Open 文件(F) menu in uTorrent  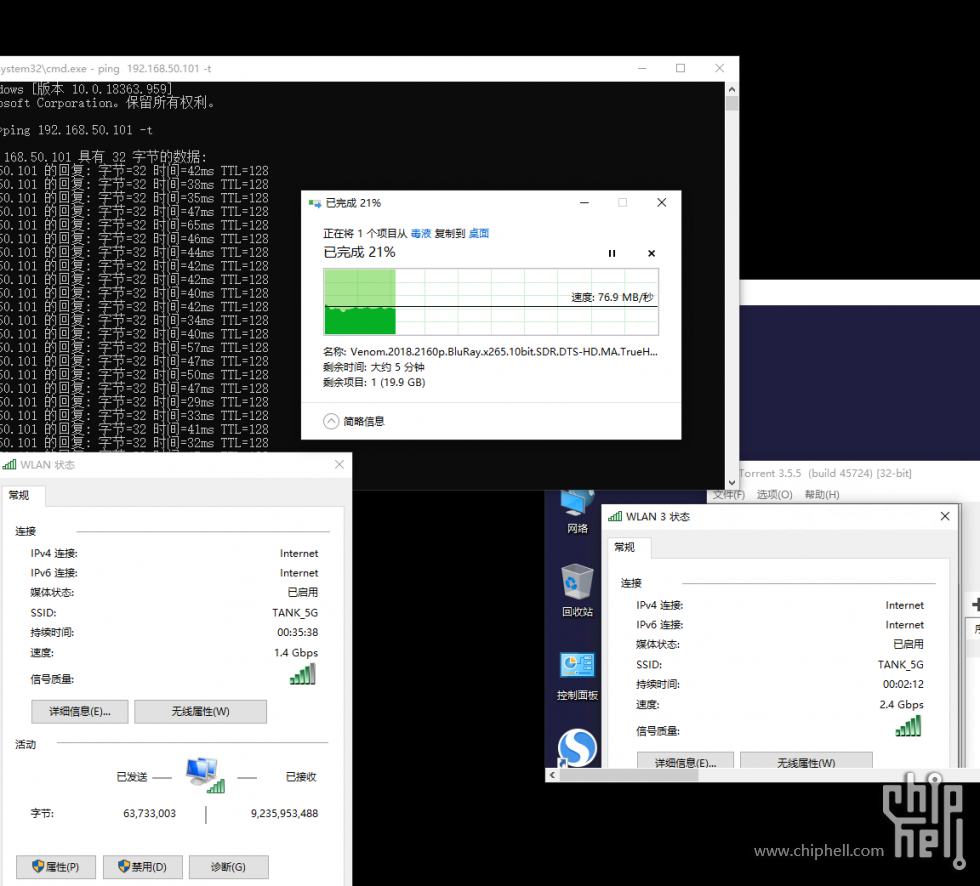click(729, 494)
